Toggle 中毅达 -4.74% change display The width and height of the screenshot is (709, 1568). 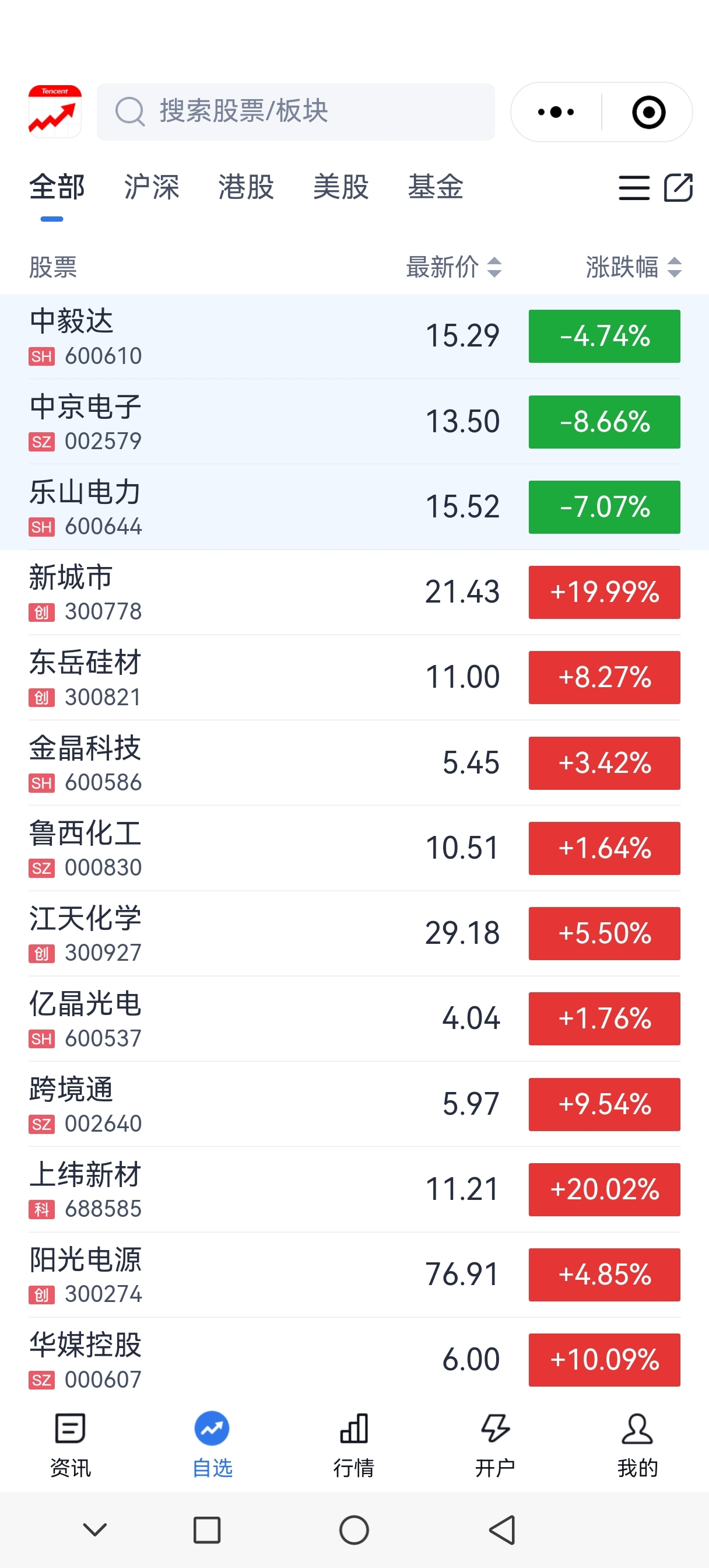pos(604,336)
